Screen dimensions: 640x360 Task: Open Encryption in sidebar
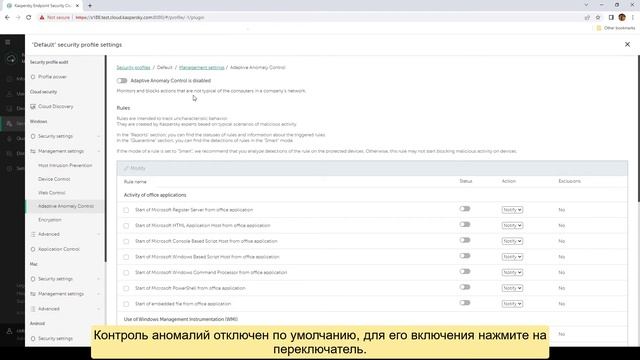click(x=49, y=220)
